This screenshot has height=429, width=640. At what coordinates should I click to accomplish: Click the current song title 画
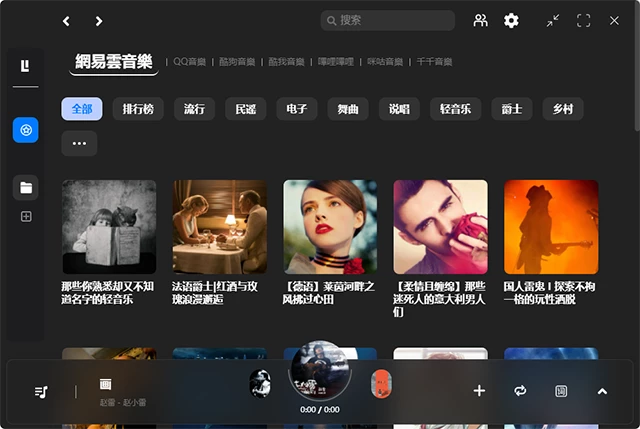click(x=105, y=384)
